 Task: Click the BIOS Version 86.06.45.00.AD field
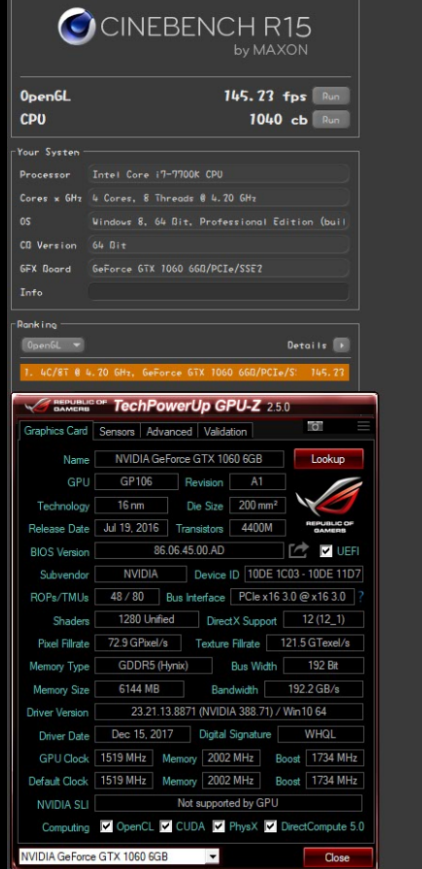[189, 551]
